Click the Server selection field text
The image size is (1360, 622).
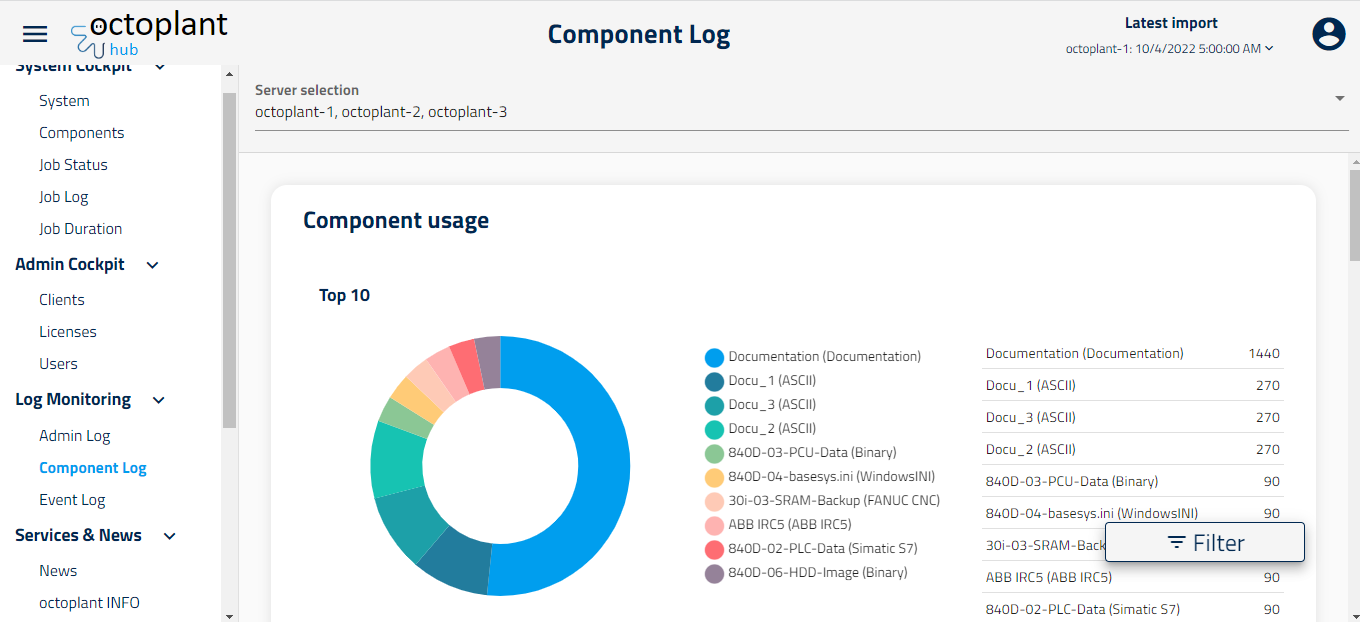[x=381, y=112]
